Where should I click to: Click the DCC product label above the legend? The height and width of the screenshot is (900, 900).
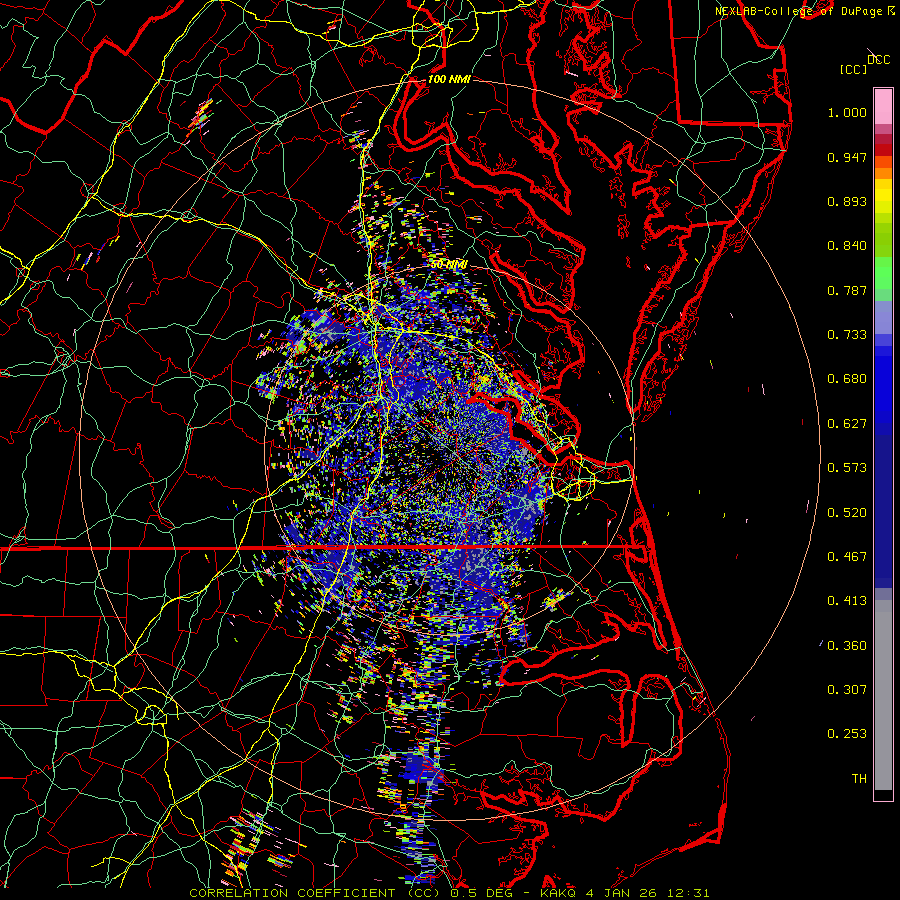(879, 59)
